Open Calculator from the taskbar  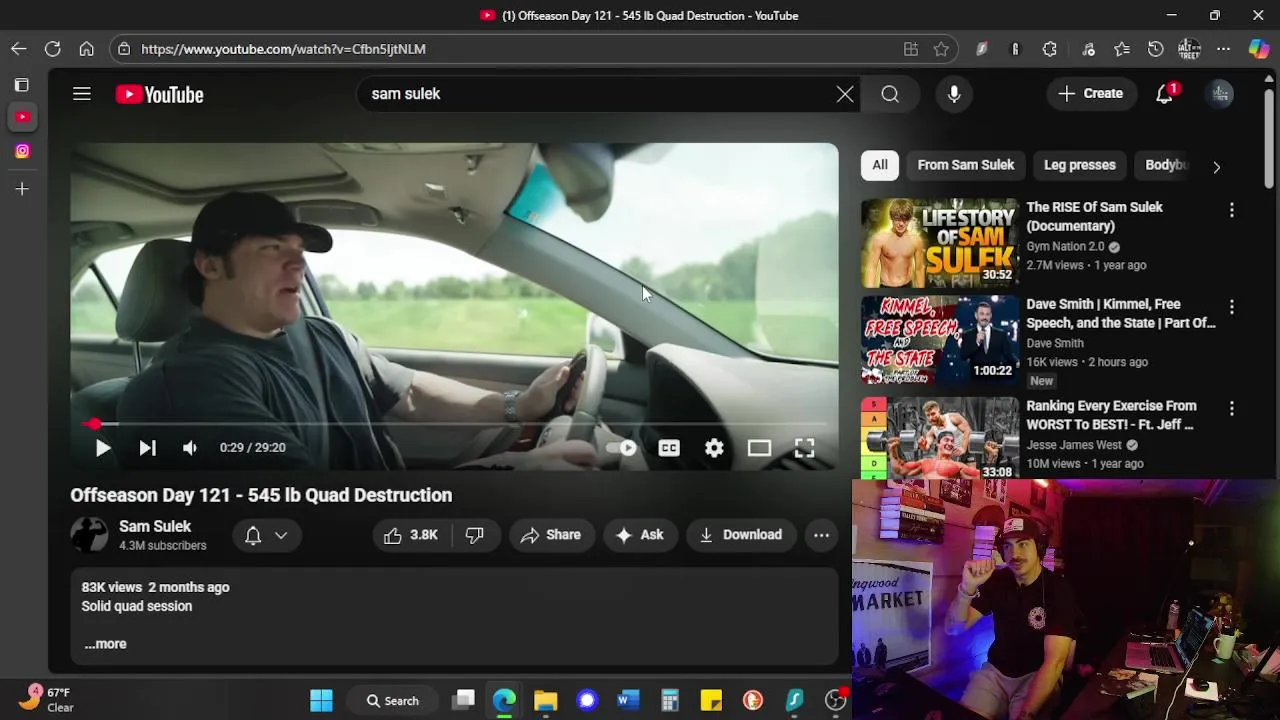(669, 700)
